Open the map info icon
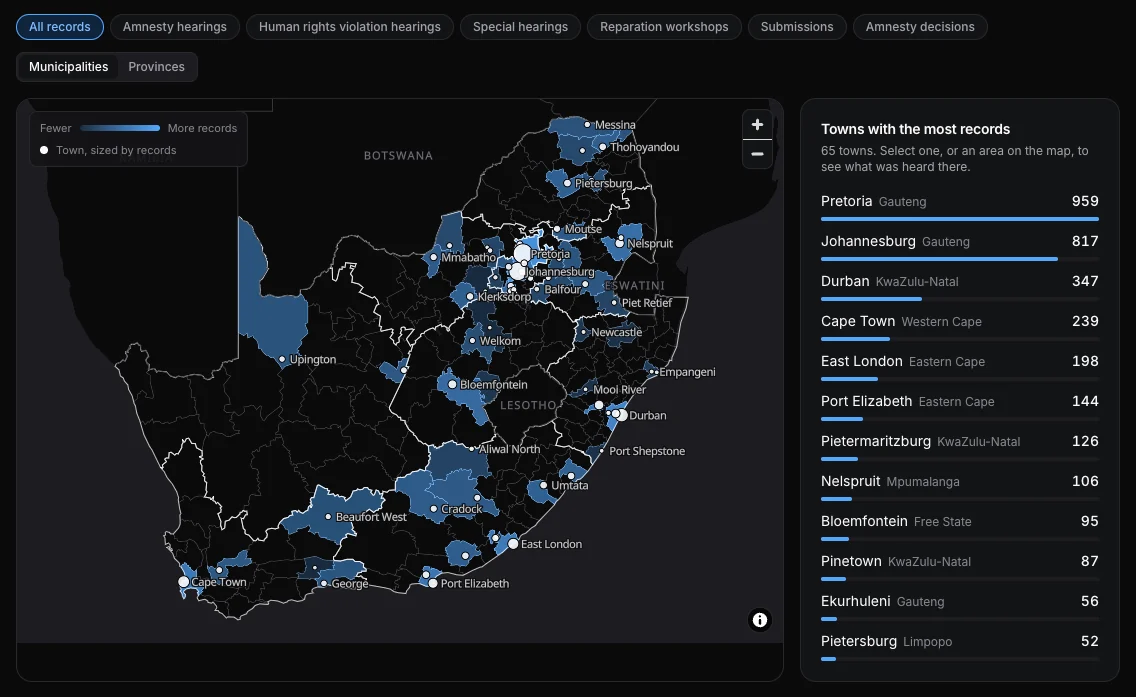This screenshot has width=1136, height=697. click(759, 620)
